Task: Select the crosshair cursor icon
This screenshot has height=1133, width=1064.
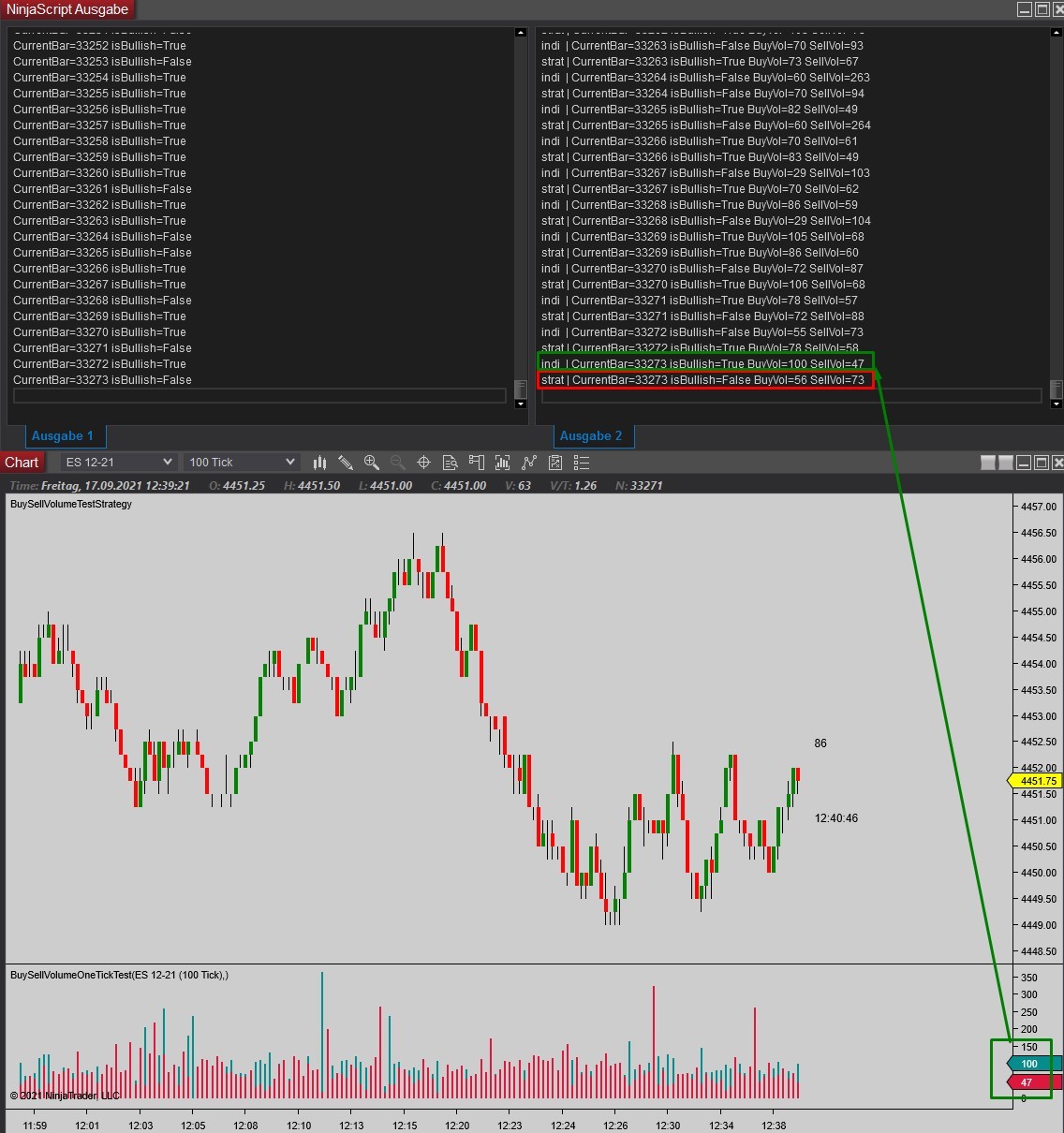Action: pos(423,463)
